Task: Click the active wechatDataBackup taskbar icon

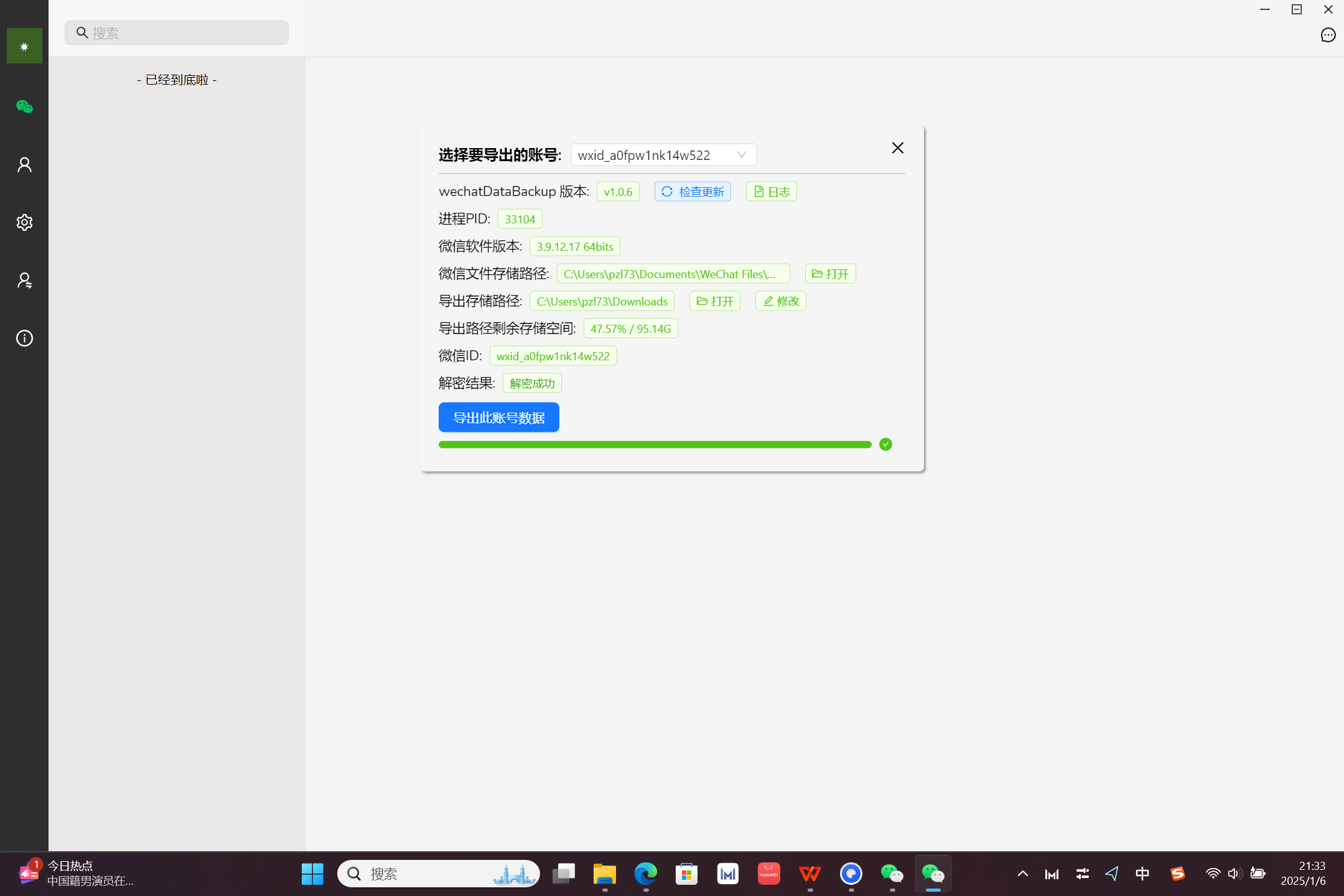Action: click(x=933, y=874)
